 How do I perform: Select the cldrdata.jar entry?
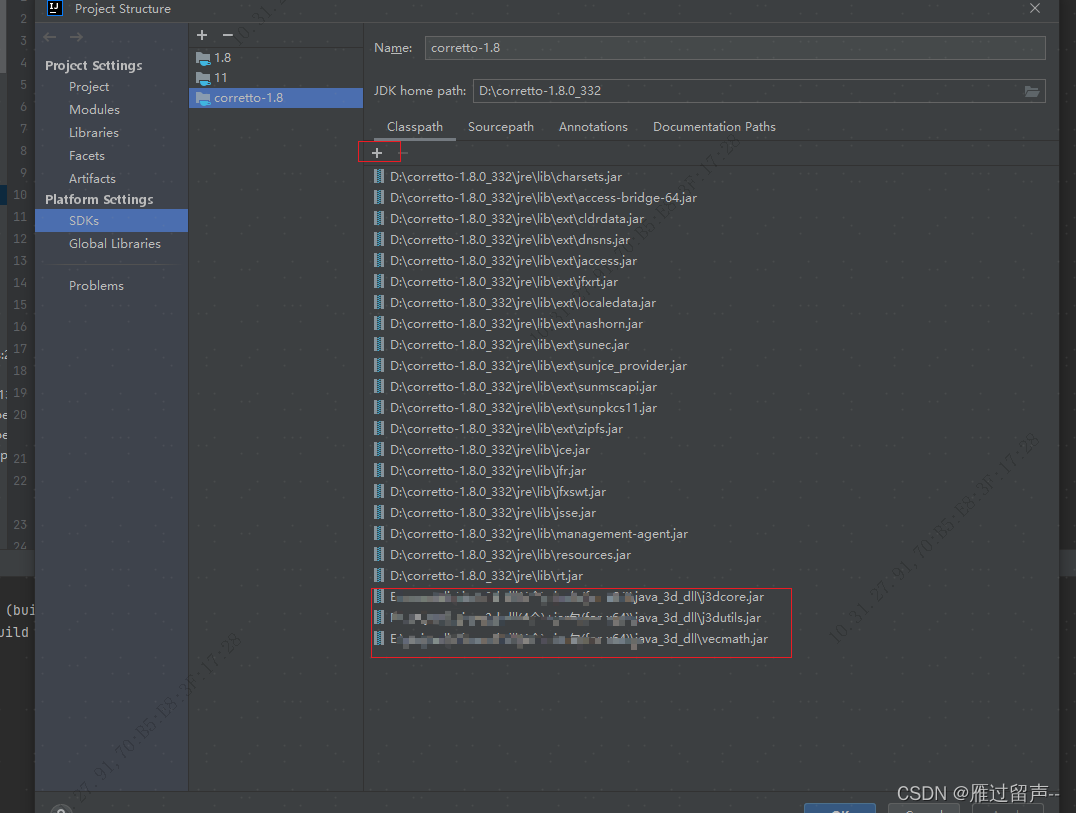tap(711, 219)
